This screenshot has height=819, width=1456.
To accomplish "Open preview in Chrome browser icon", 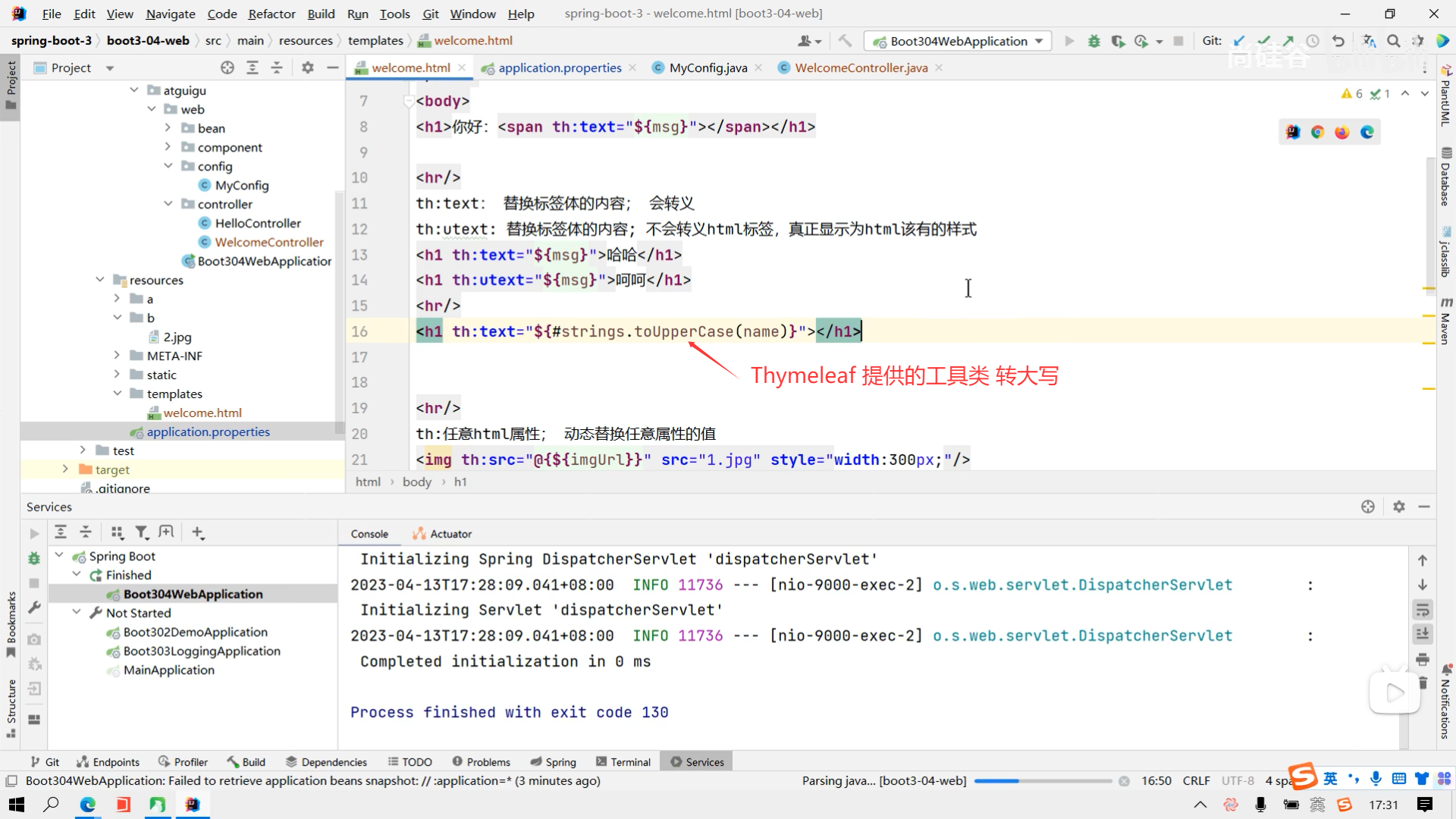I will 1317,132.
